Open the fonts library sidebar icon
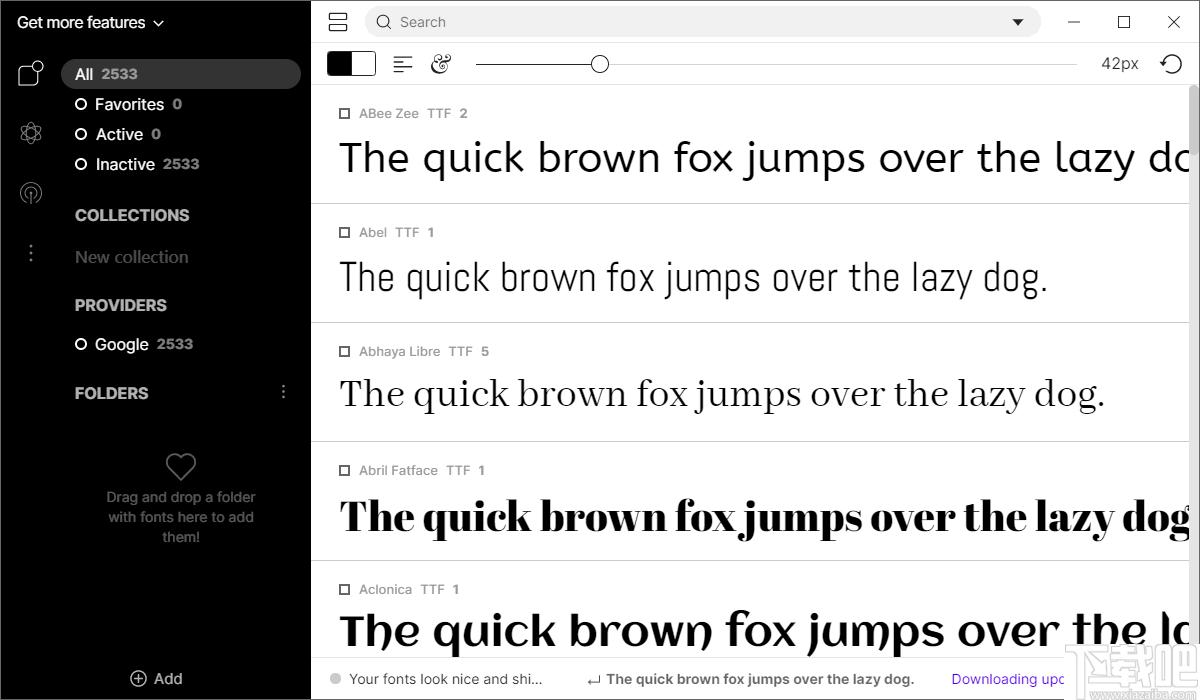The image size is (1200, 700). (x=31, y=73)
